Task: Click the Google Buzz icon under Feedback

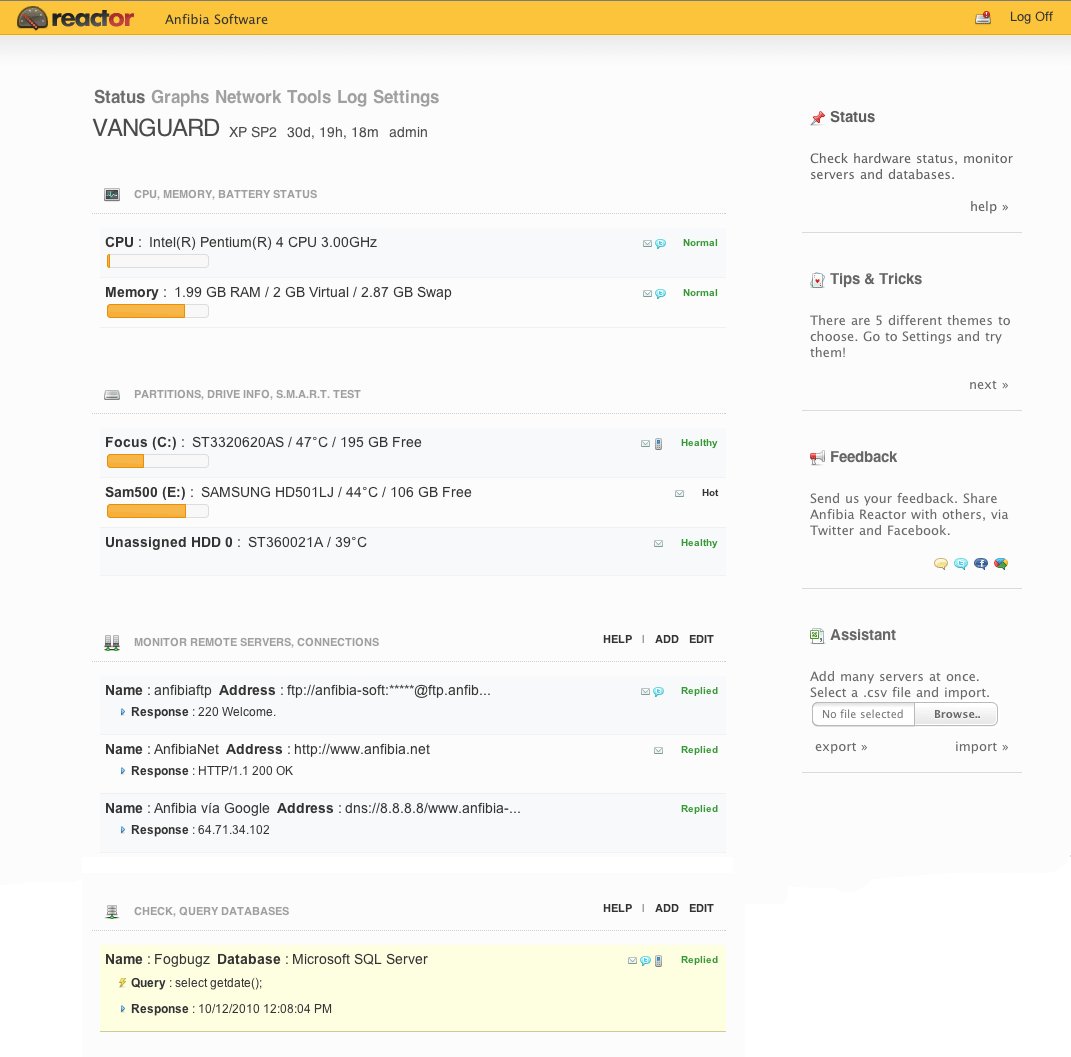Action: pyautogui.click(x=1001, y=564)
